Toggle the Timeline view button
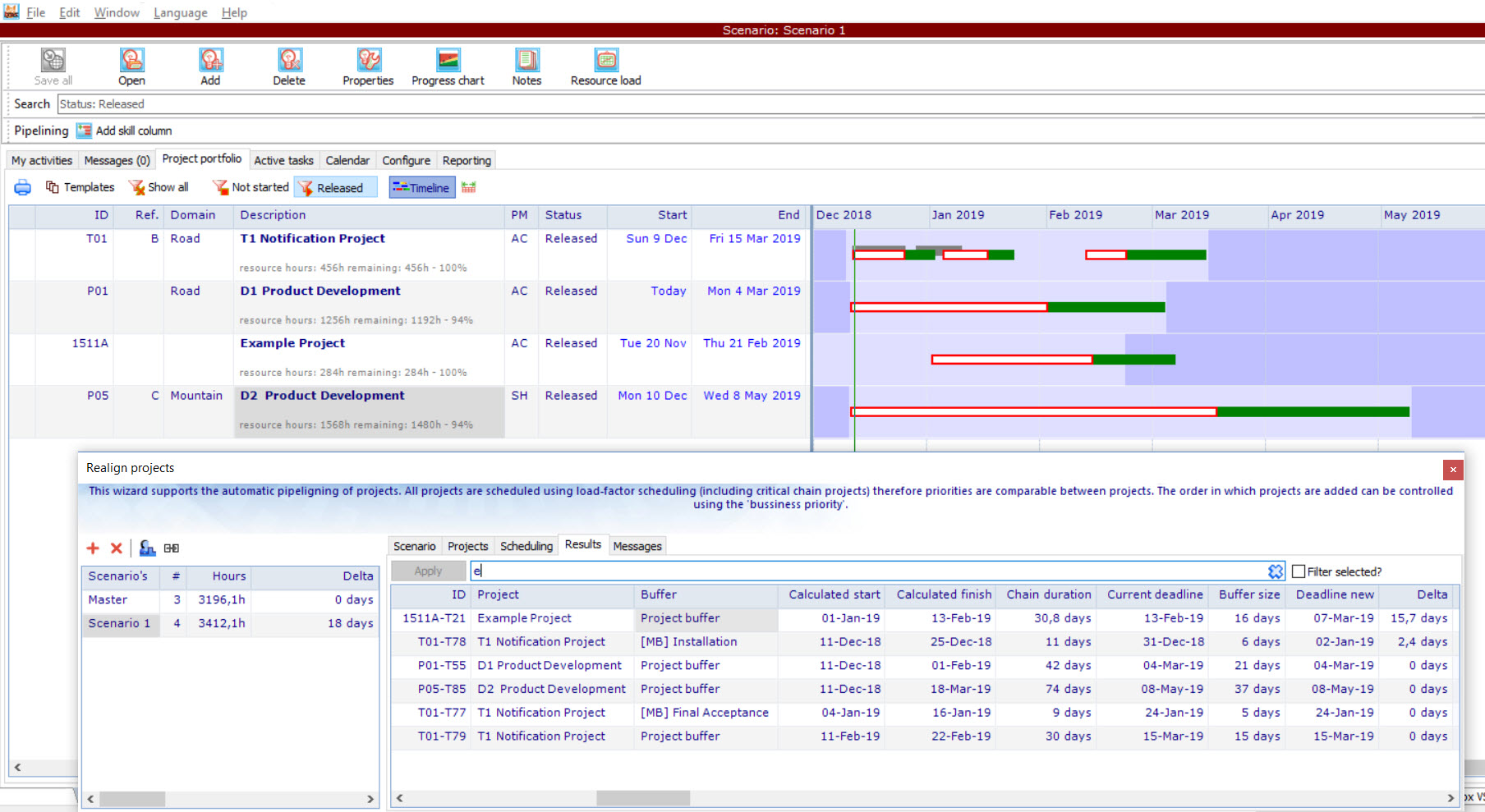 point(421,188)
